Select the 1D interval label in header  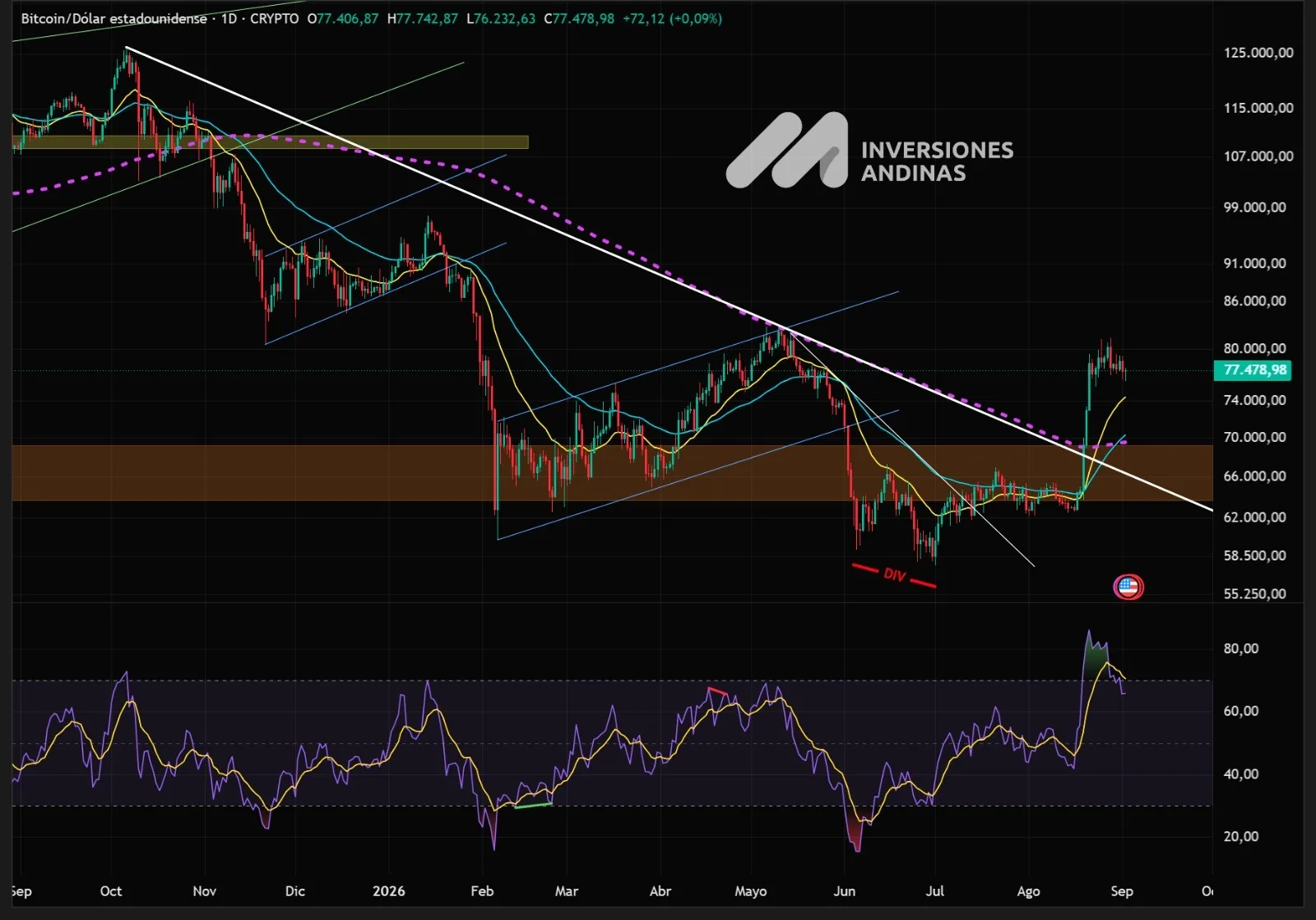[x=229, y=18]
